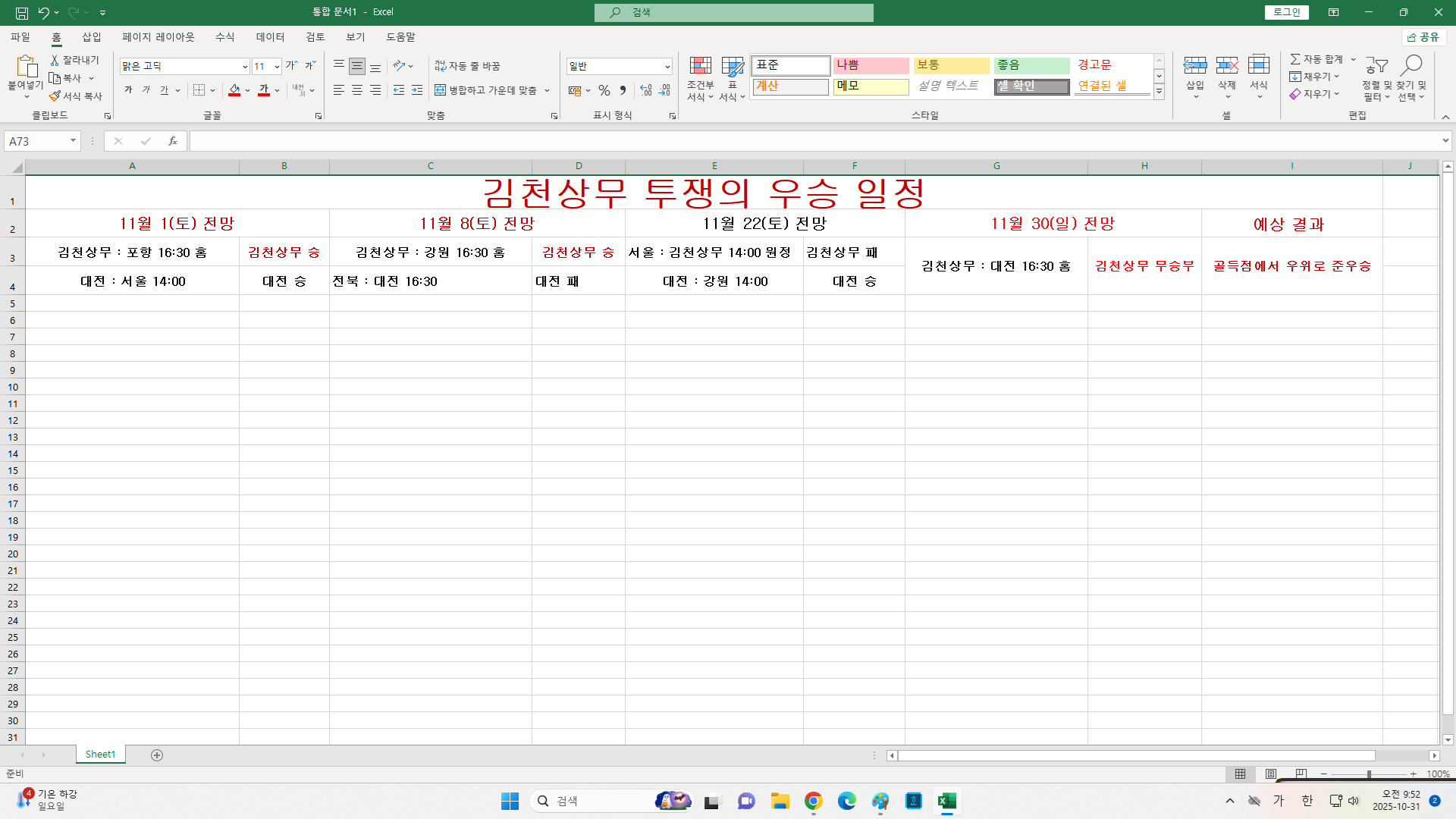
Task: Open number format dropdown (일반)
Action: tap(667, 67)
